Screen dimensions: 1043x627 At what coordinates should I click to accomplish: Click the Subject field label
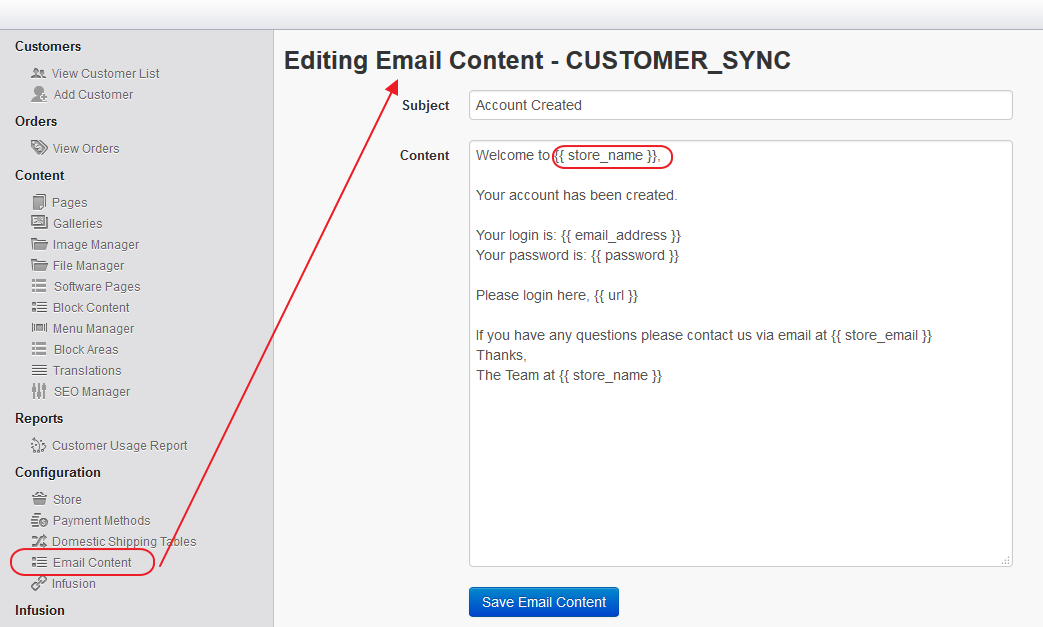point(426,106)
